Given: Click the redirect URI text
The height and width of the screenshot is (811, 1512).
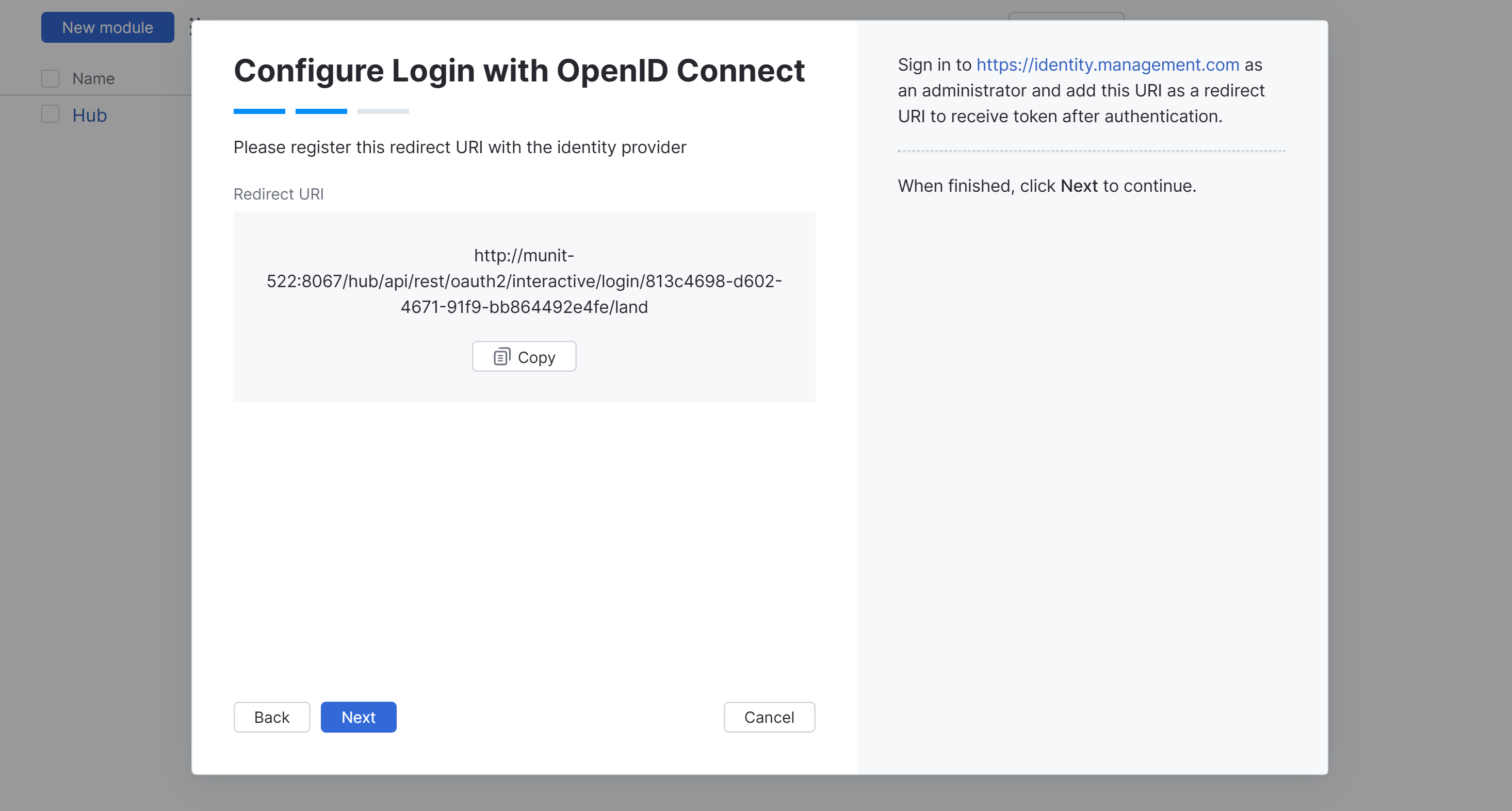Looking at the screenshot, I should (524, 281).
